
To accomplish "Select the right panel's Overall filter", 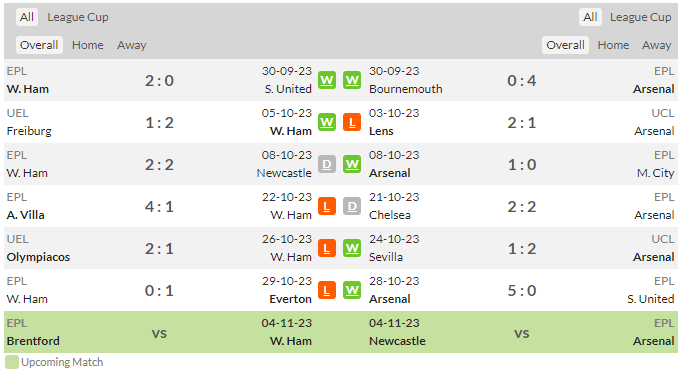I will [565, 45].
